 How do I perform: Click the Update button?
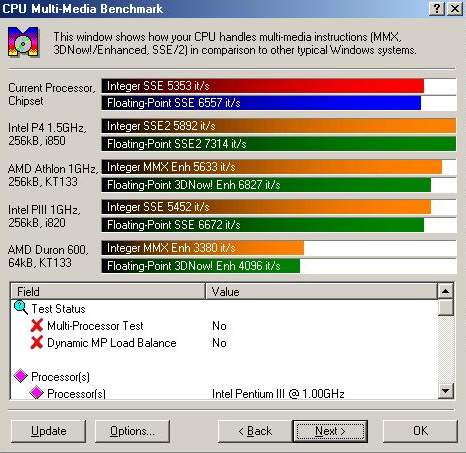point(48,431)
